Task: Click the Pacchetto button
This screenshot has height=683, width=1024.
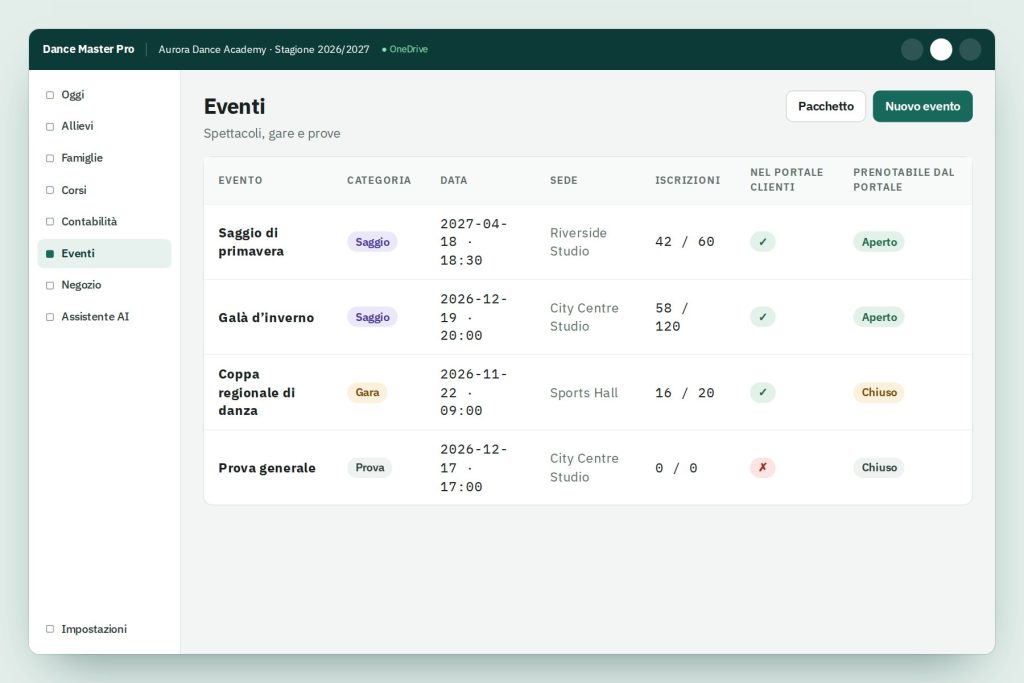Action: coord(825,106)
